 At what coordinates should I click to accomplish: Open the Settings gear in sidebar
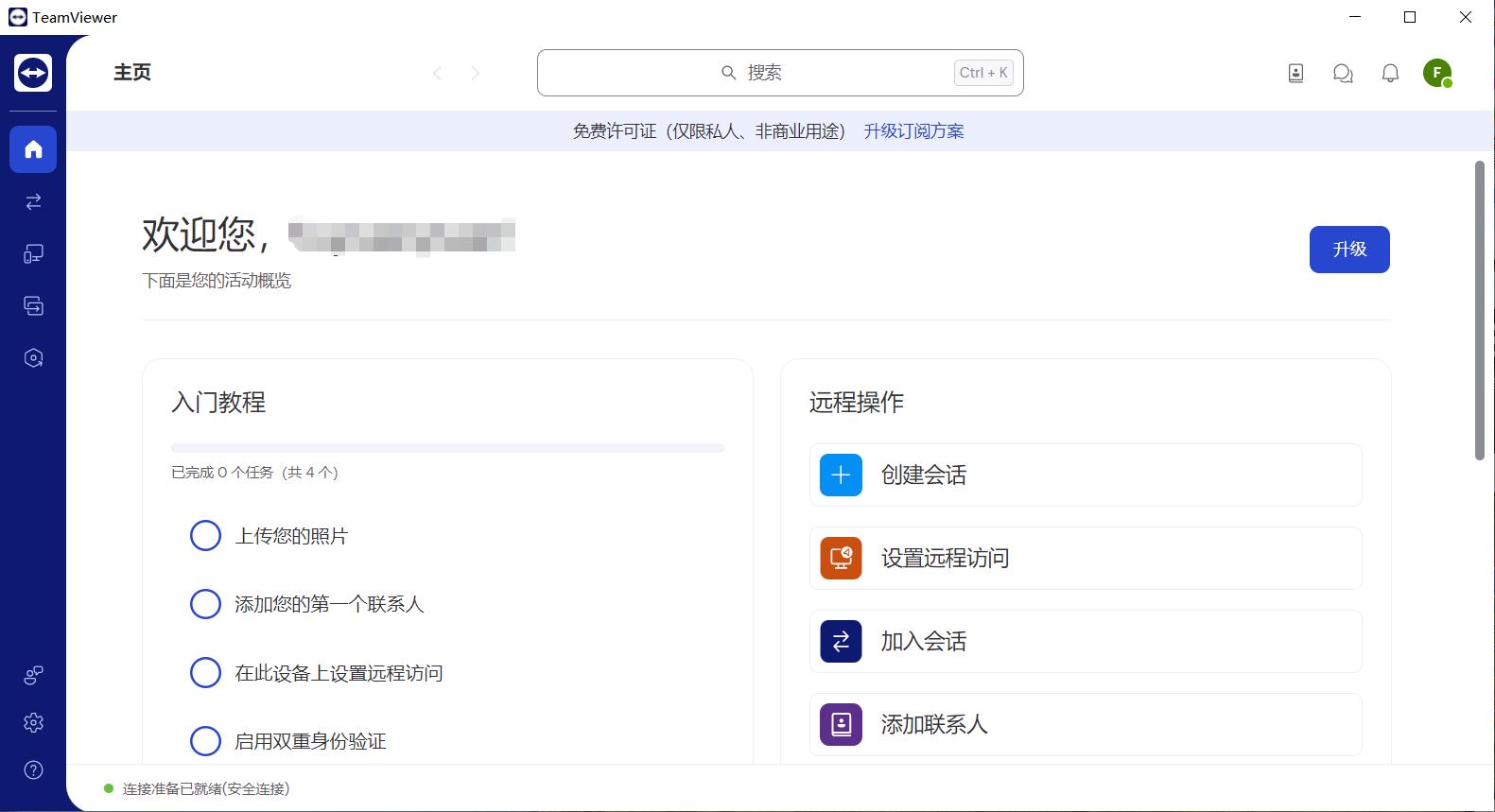pos(33,722)
